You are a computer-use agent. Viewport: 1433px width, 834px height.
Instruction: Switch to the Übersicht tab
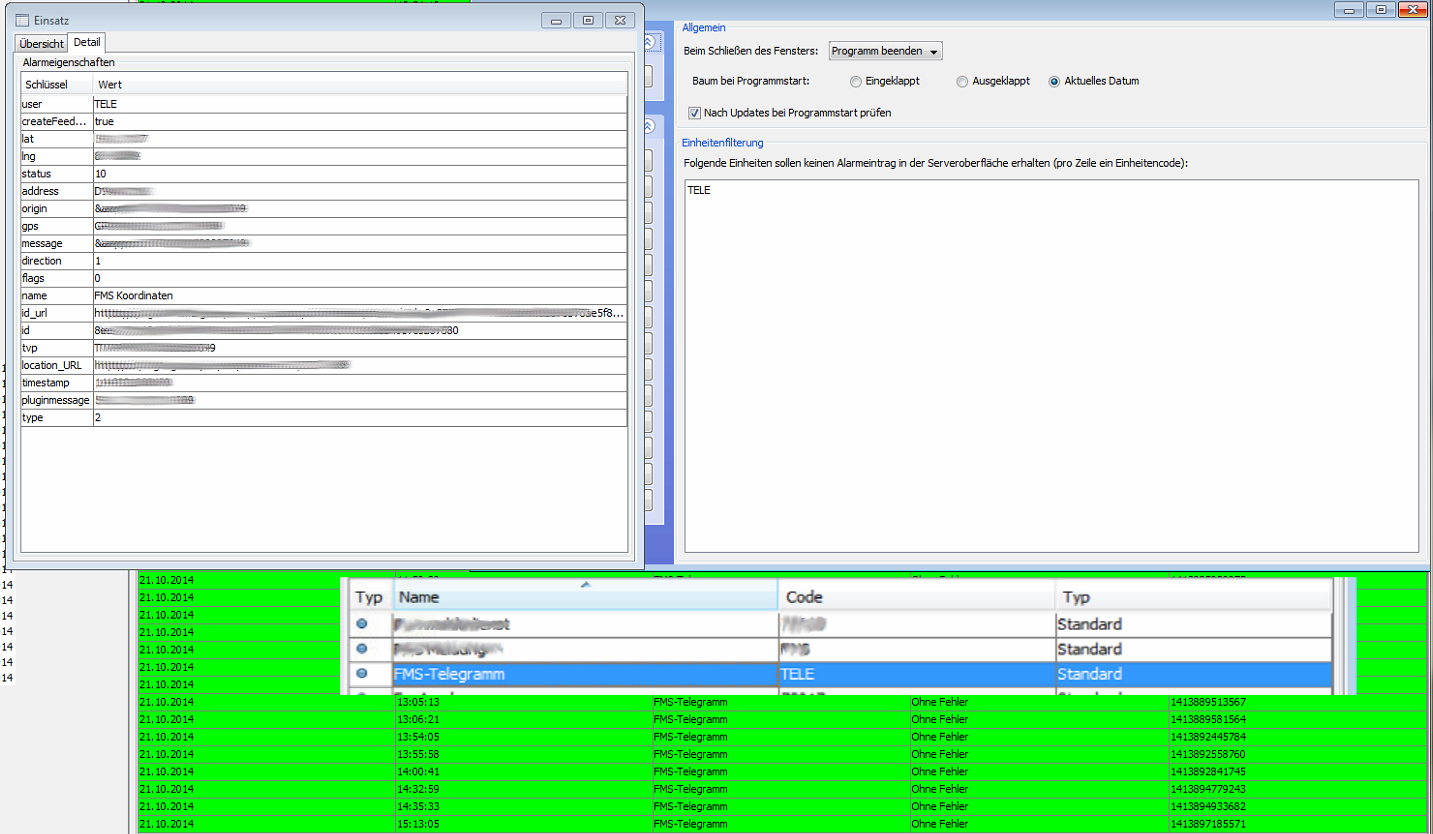pyautogui.click(x=41, y=44)
